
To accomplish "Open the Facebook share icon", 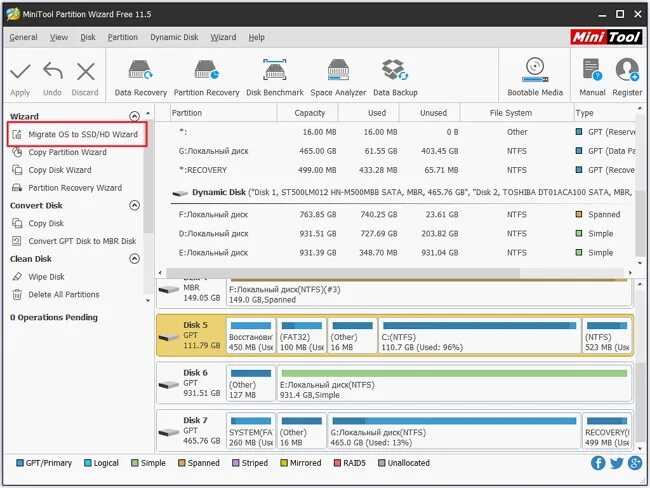I will pyautogui.click(x=597, y=463).
